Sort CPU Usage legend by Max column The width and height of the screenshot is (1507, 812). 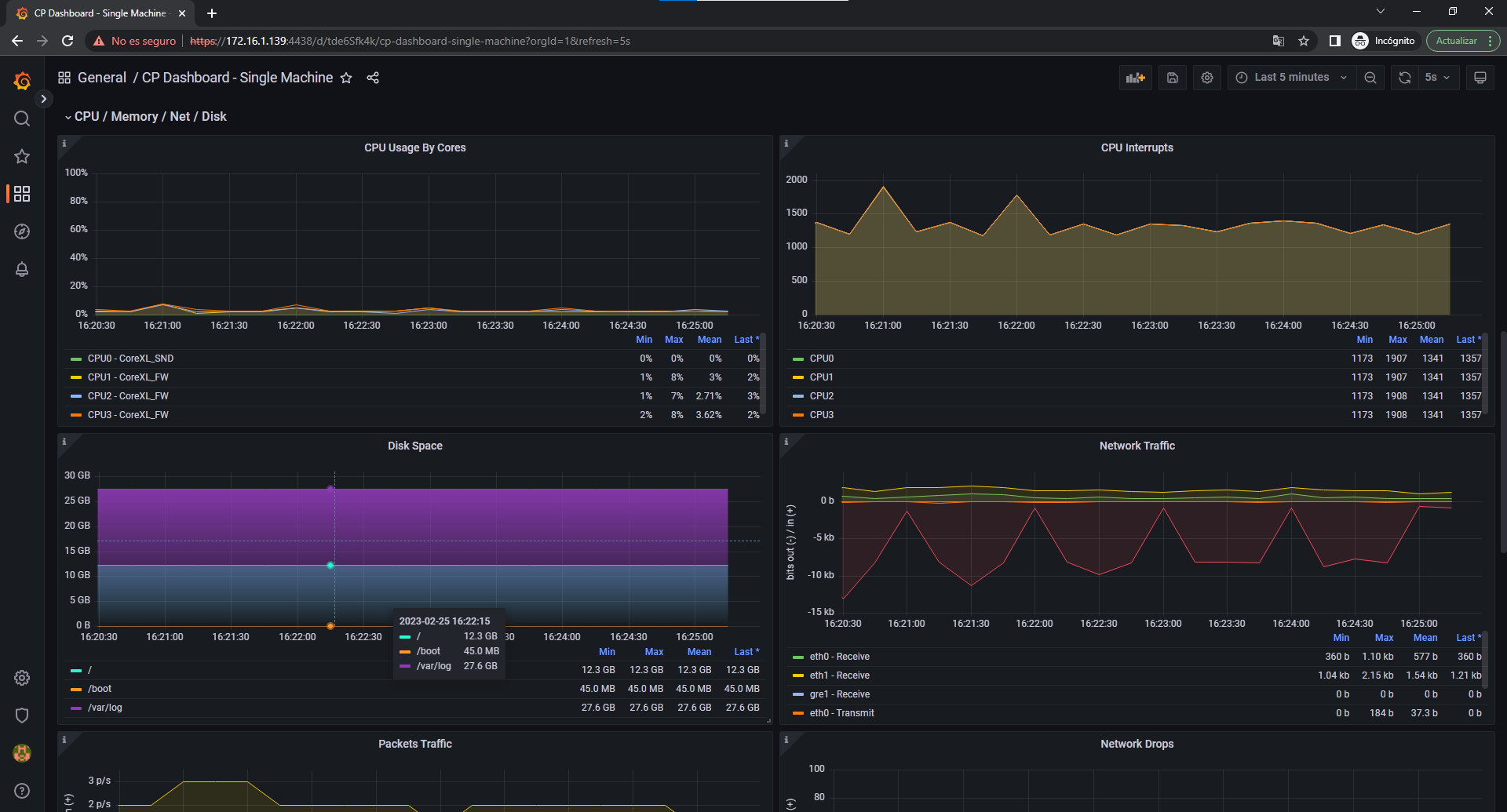pyautogui.click(x=673, y=340)
